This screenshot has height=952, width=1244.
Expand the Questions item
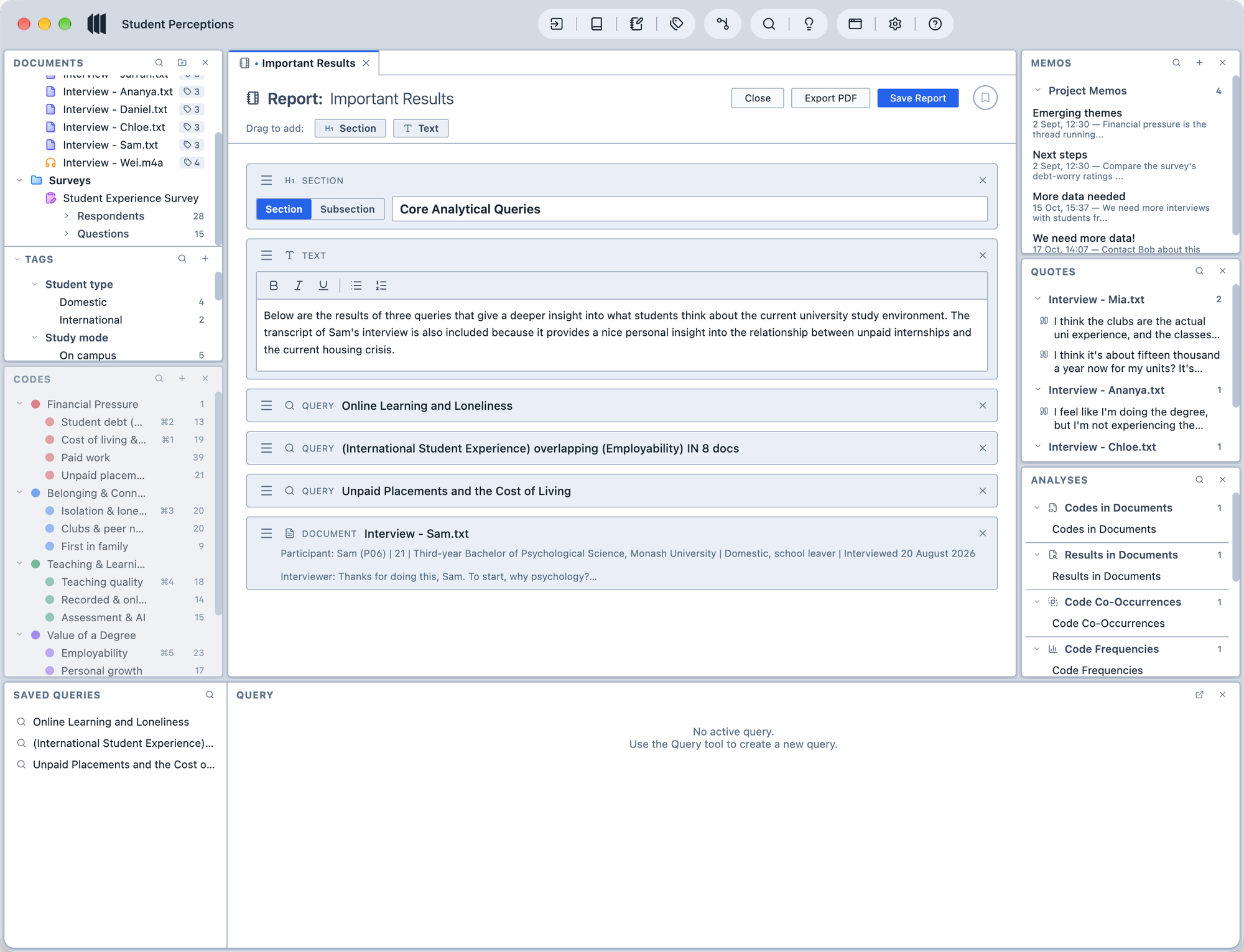coord(67,234)
